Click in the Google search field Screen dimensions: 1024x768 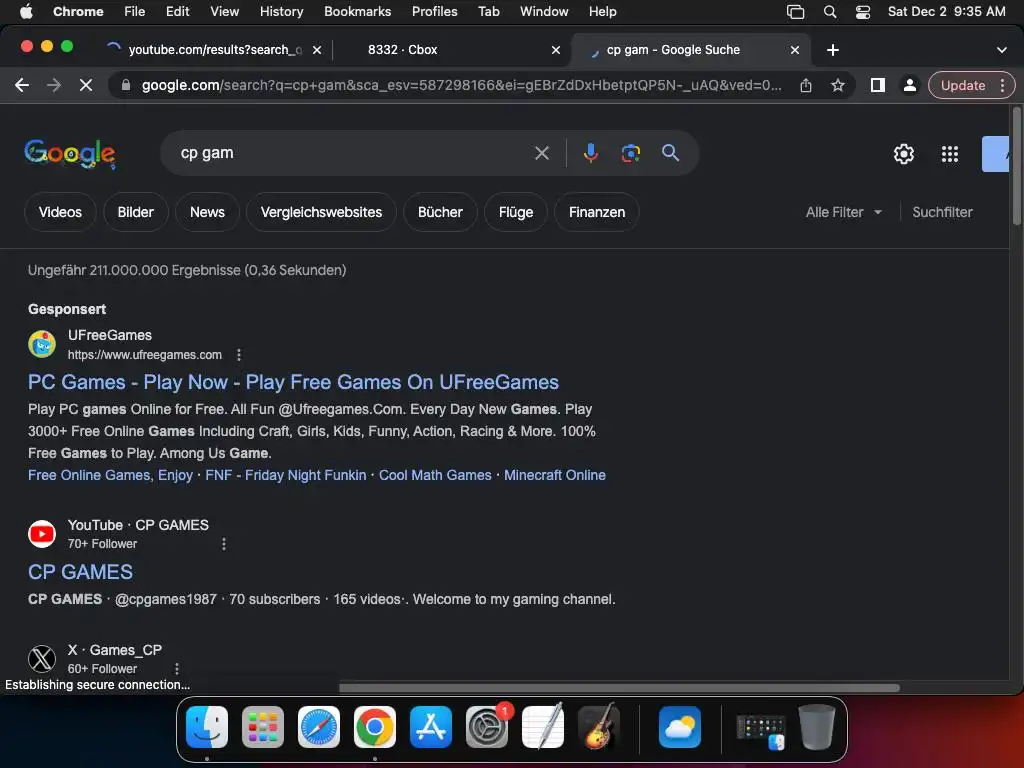[353, 153]
